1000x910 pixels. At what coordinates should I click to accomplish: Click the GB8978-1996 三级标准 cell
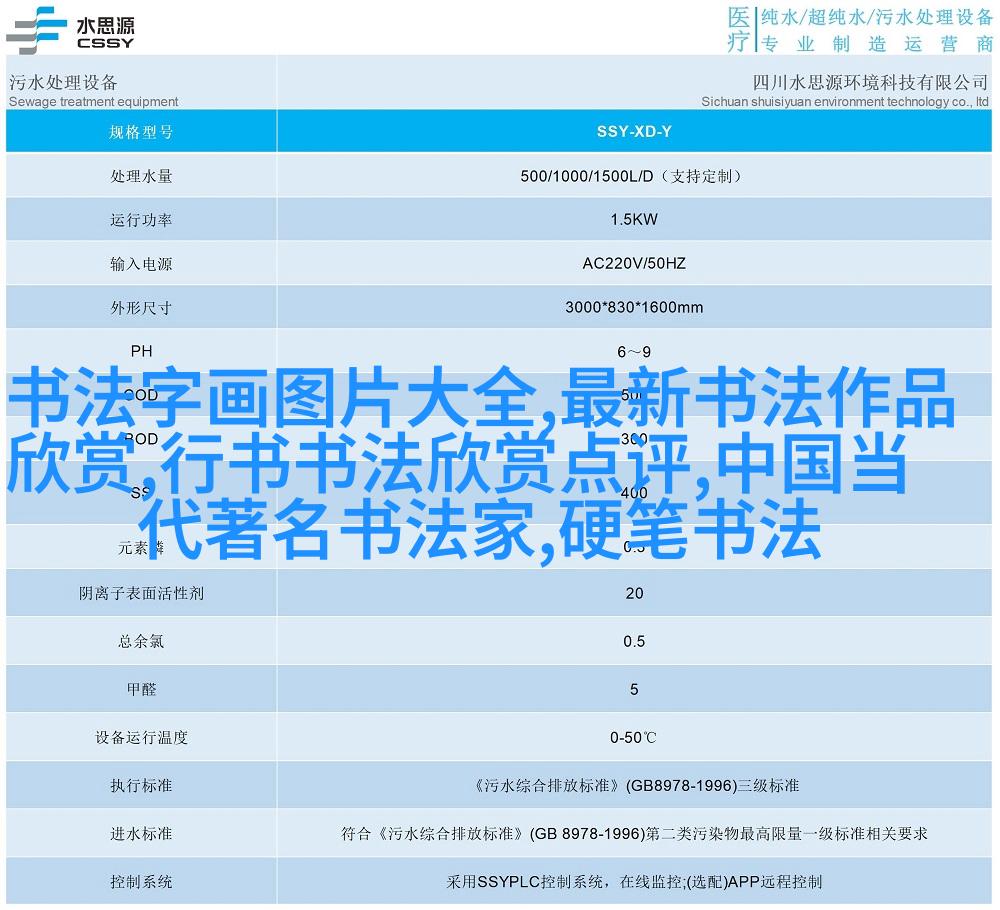634,786
